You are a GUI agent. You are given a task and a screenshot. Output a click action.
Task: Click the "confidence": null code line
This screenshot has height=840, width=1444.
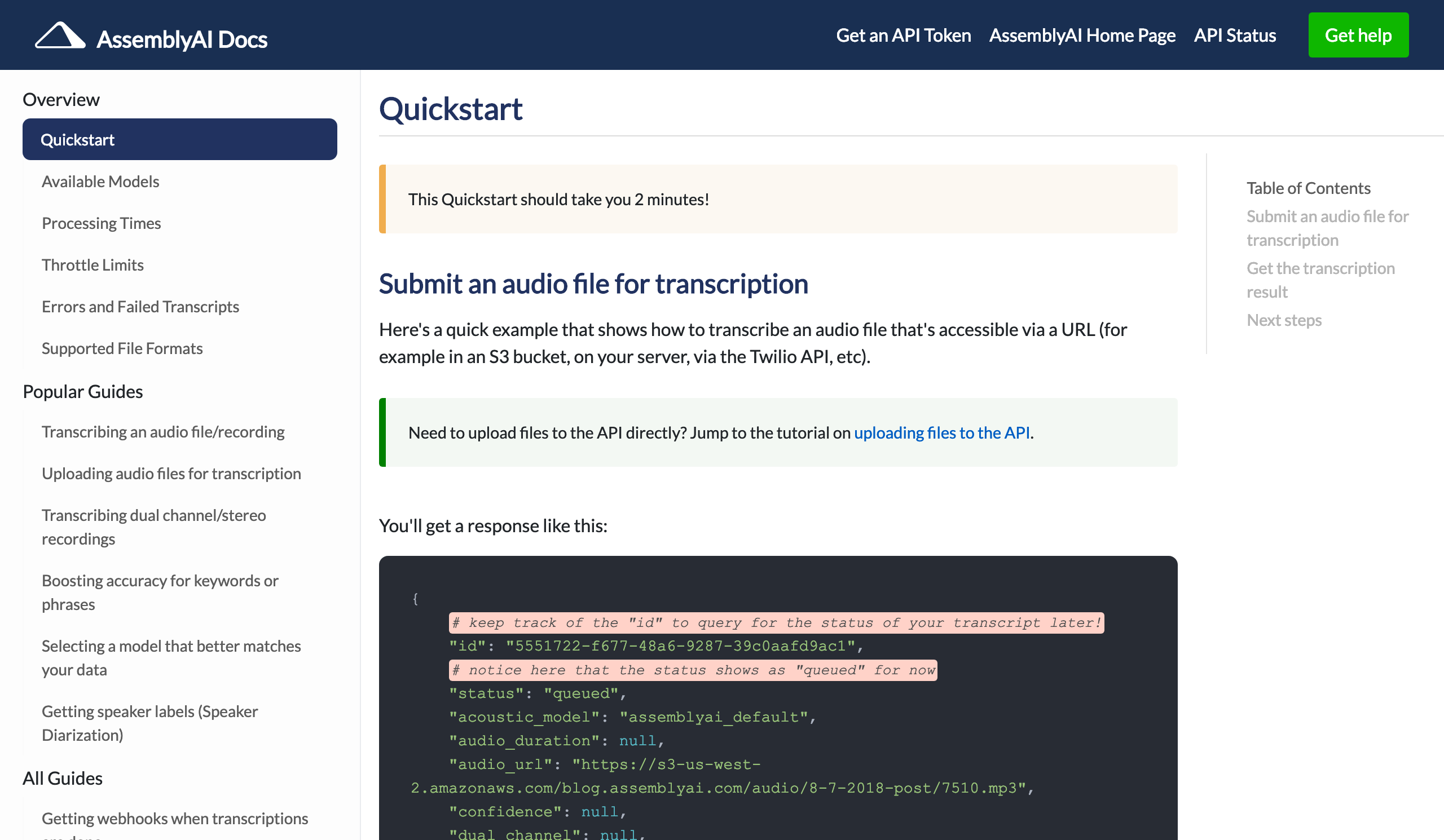coord(537,812)
